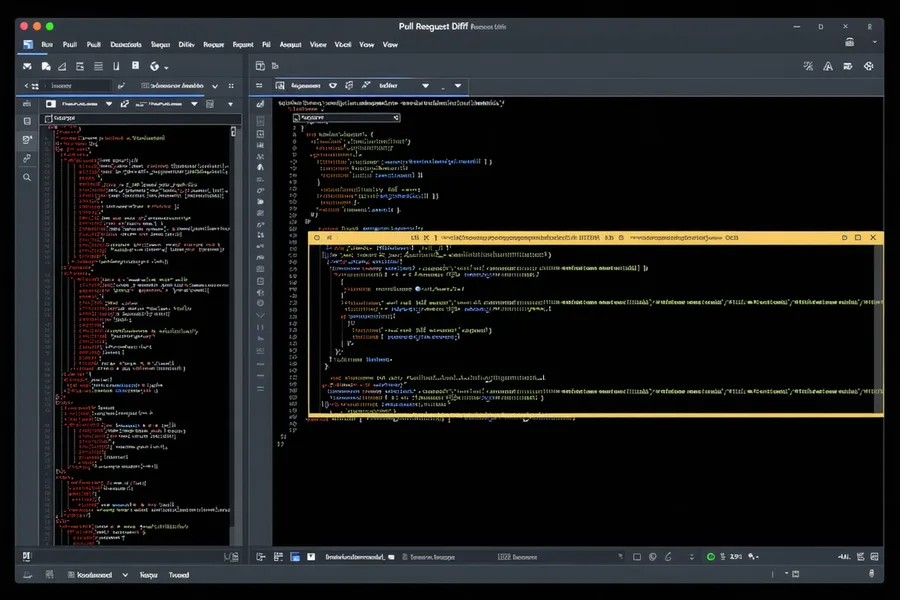Open the chevron dropdown in bottom-left footer
Viewport: 900px width, 600px height.
pos(125,575)
